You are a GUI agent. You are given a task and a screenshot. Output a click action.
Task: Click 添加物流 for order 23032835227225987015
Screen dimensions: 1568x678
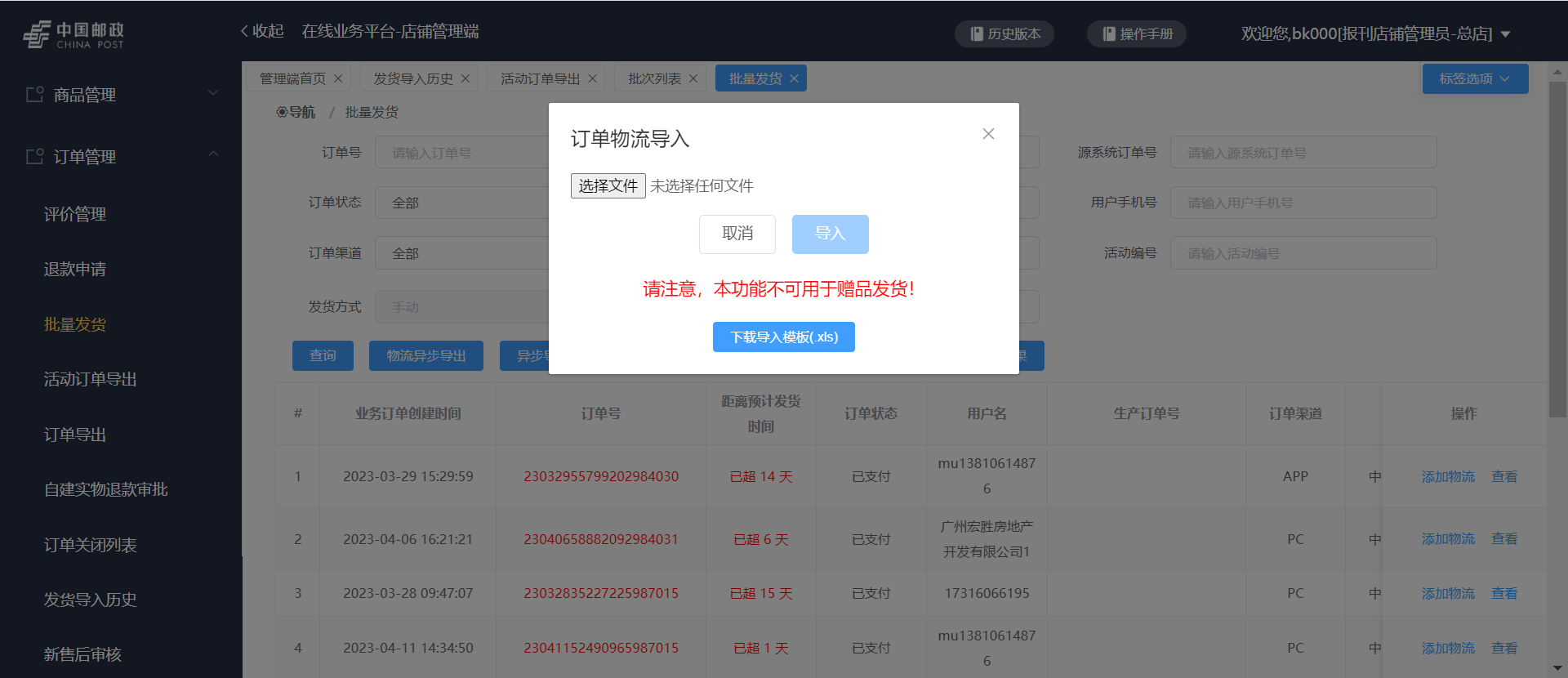tap(1448, 593)
